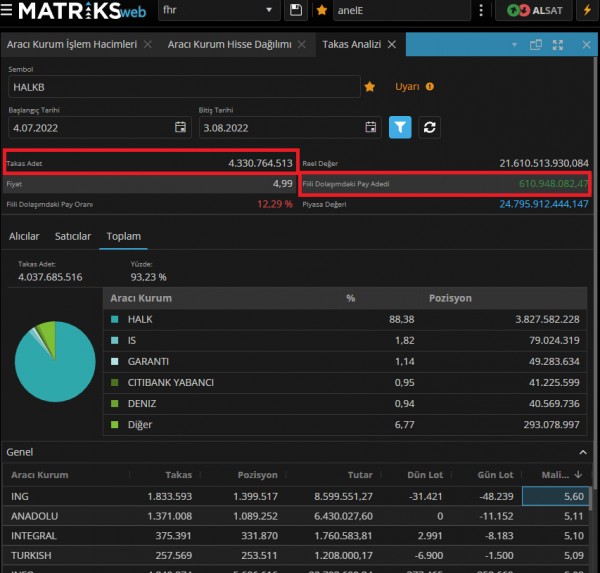Click the highlighted cell 5,60

click(555, 496)
